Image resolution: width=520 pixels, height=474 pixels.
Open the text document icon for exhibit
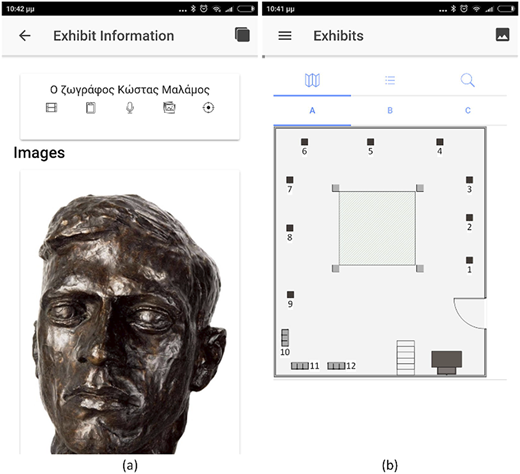91,108
